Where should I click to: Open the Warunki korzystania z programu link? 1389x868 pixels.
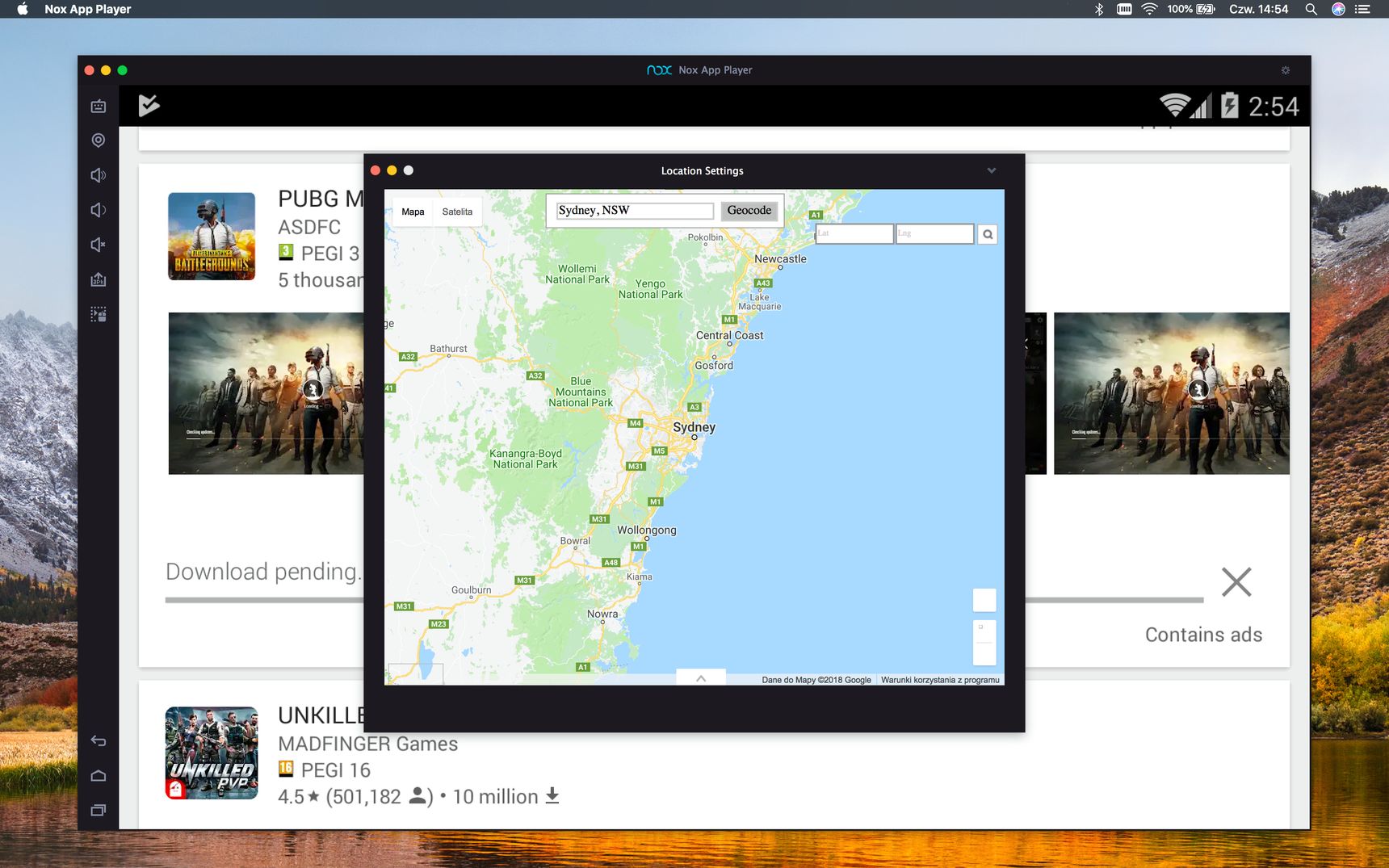(x=940, y=680)
